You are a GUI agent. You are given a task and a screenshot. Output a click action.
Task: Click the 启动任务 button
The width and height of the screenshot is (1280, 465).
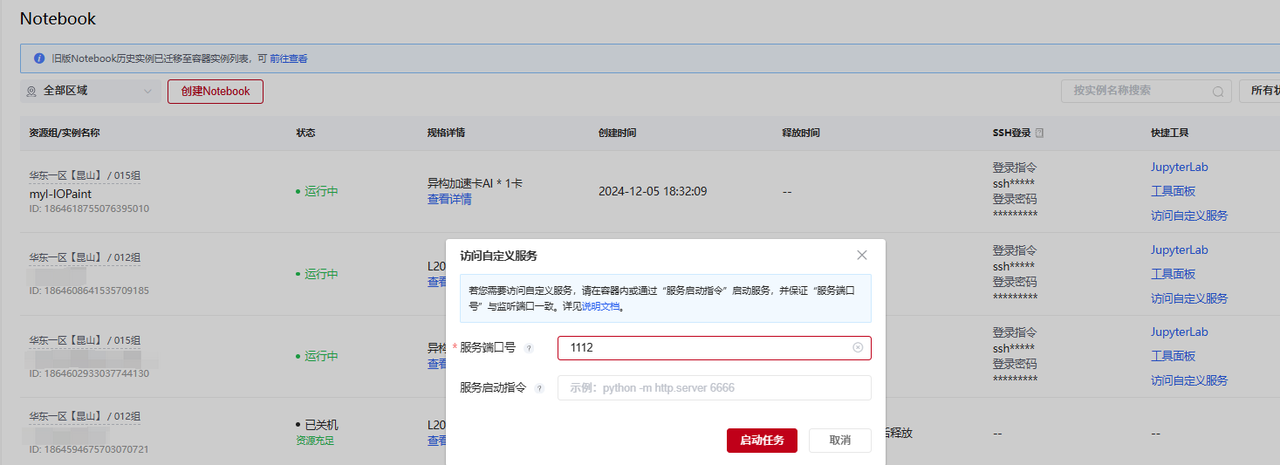pos(761,440)
